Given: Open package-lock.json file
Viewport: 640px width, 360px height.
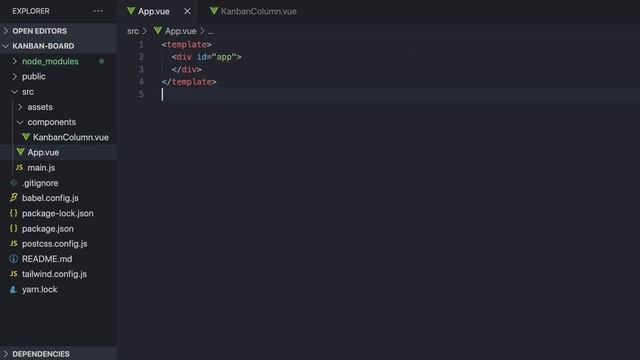Looking at the screenshot, I should tap(58, 213).
